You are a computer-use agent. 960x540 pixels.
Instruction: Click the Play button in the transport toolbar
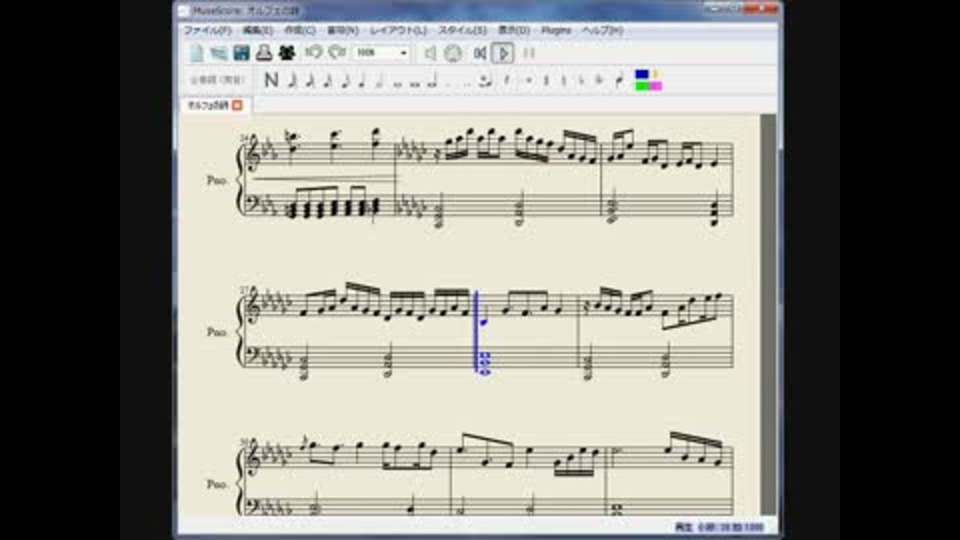coord(503,53)
